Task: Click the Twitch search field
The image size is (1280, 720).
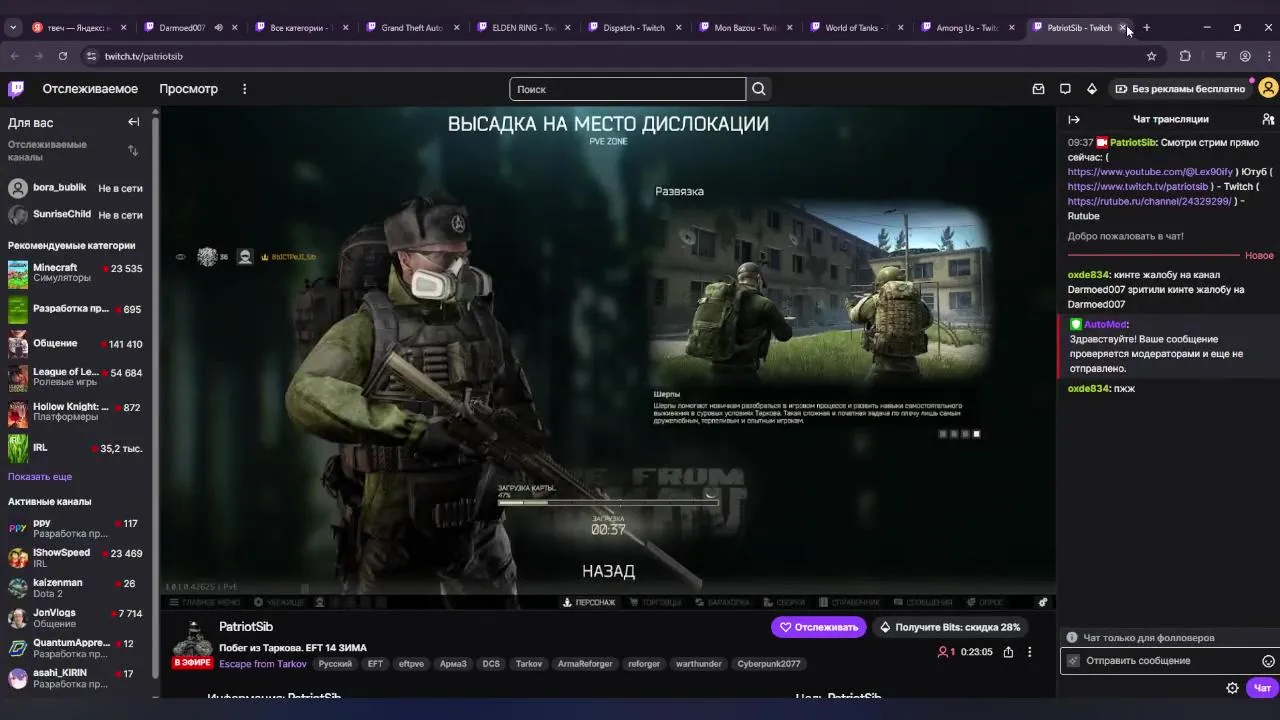Action: click(x=628, y=89)
